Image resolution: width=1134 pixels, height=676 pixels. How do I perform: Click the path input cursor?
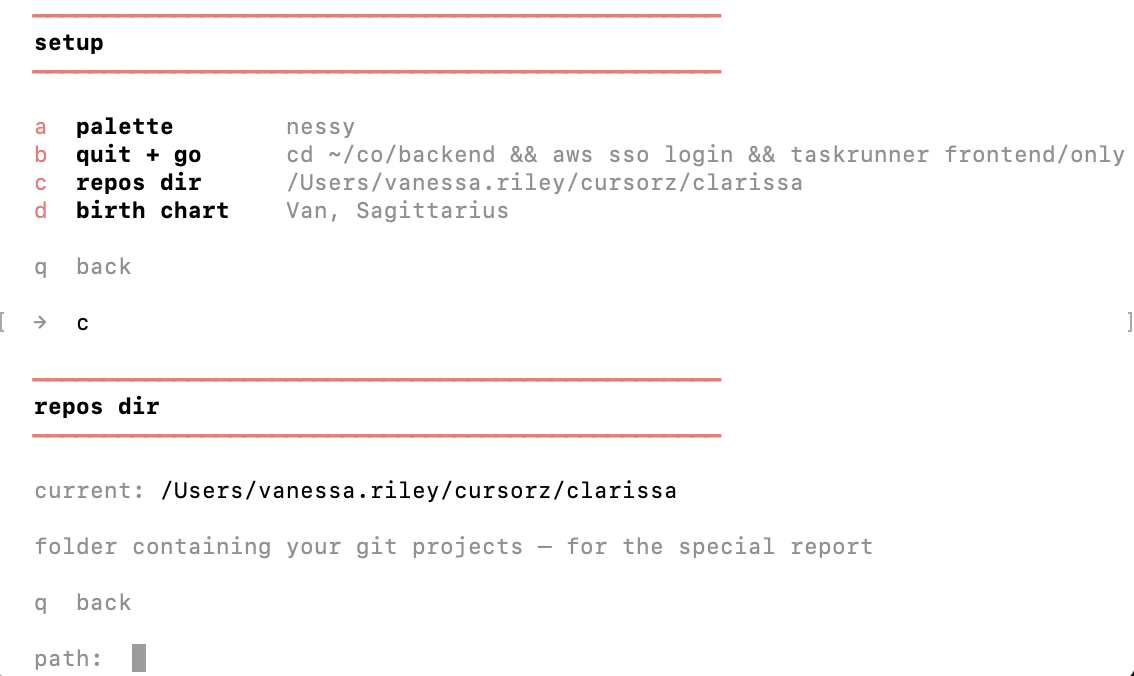point(139,658)
